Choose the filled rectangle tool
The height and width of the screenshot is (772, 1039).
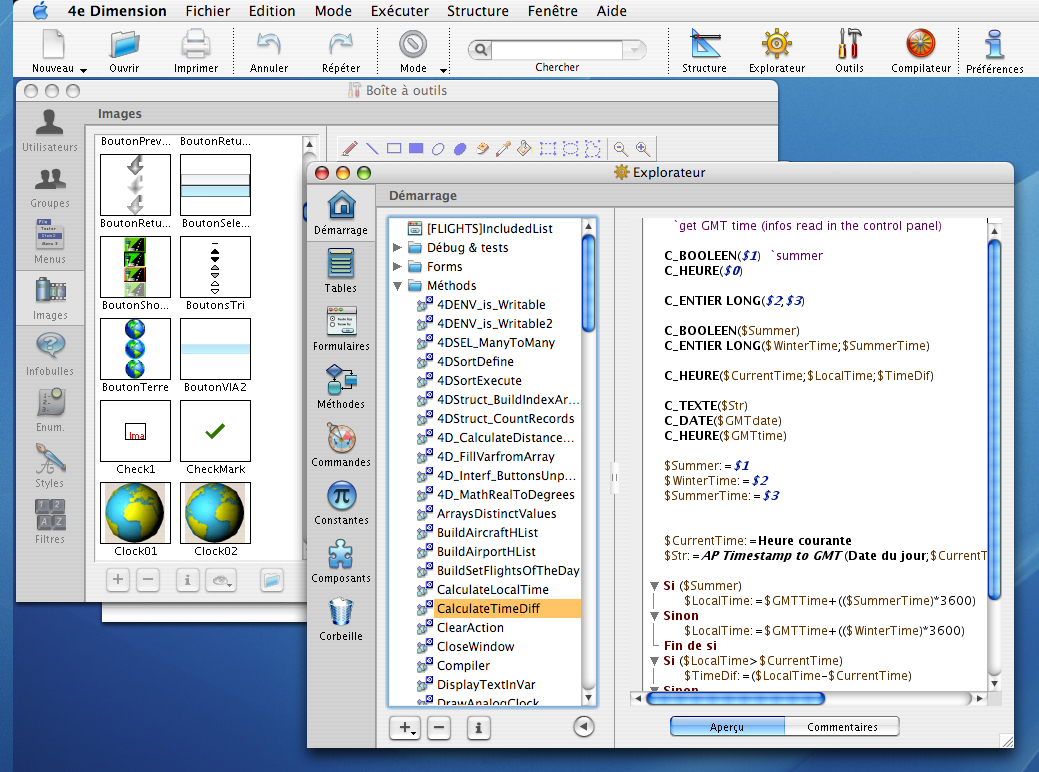[416, 148]
